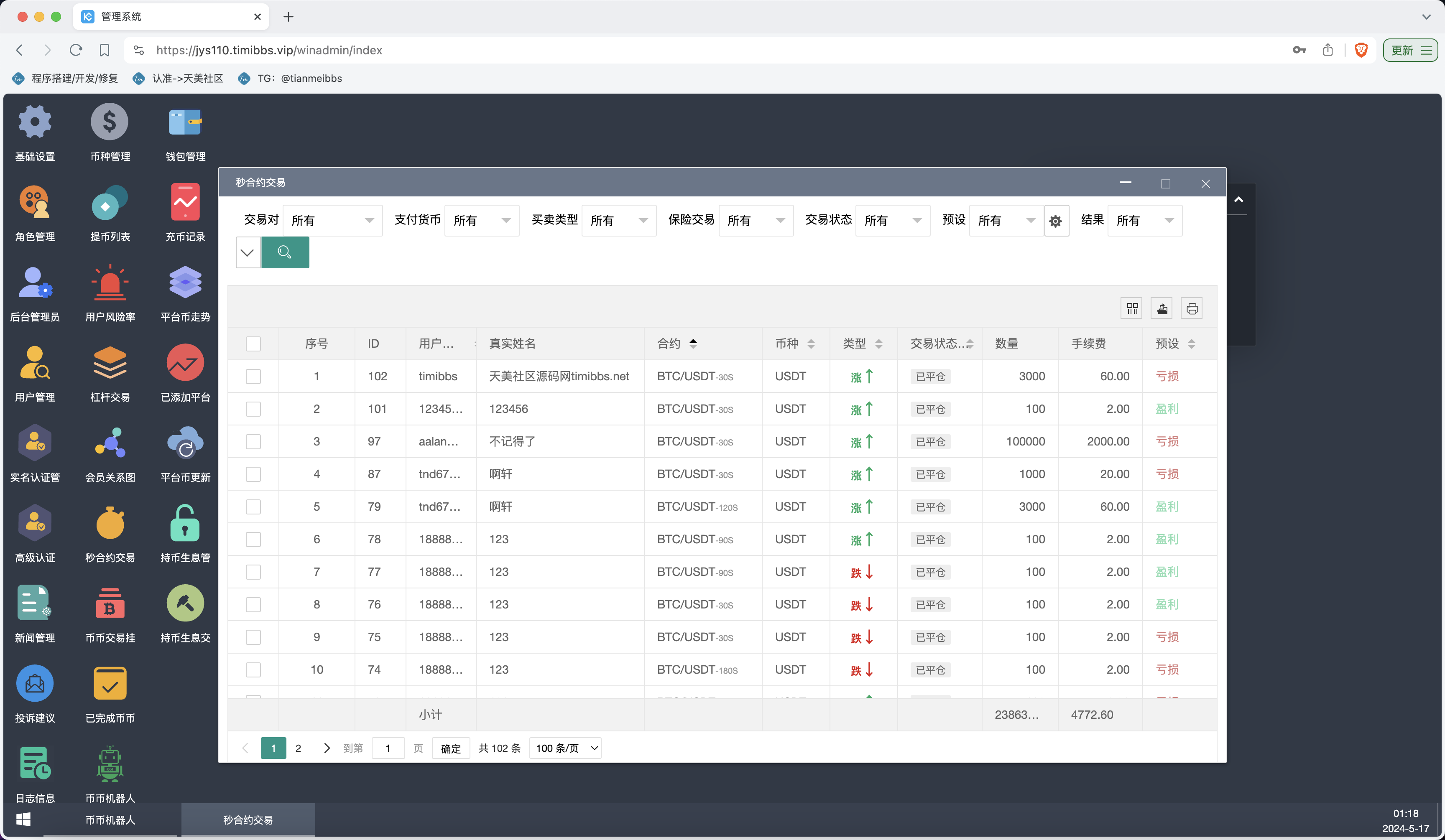Check the row for ID 87
This screenshot has height=840, width=1445.
click(253, 474)
